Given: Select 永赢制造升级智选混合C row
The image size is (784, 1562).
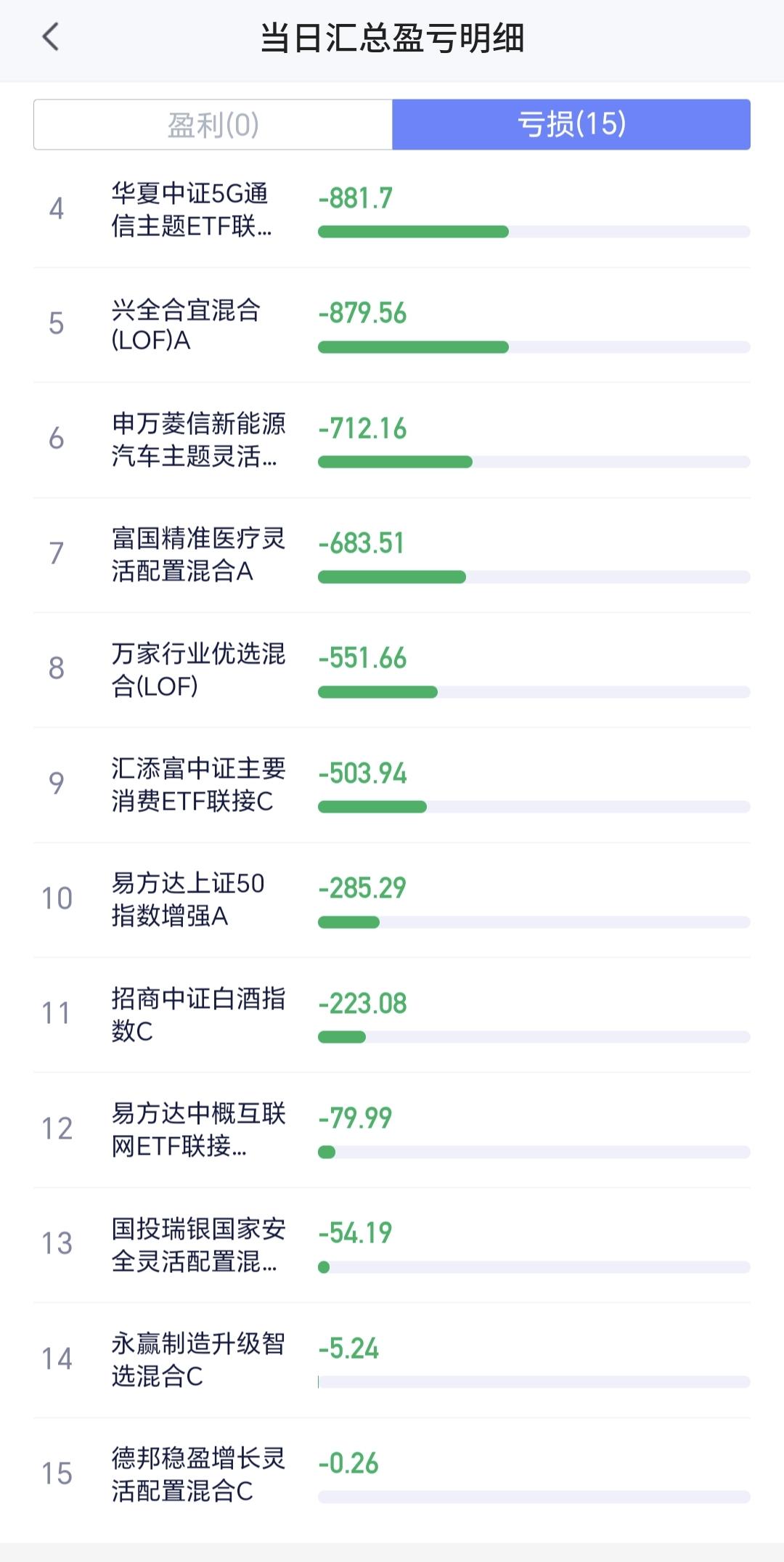Looking at the screenshot, I should tap(198, 1359).
